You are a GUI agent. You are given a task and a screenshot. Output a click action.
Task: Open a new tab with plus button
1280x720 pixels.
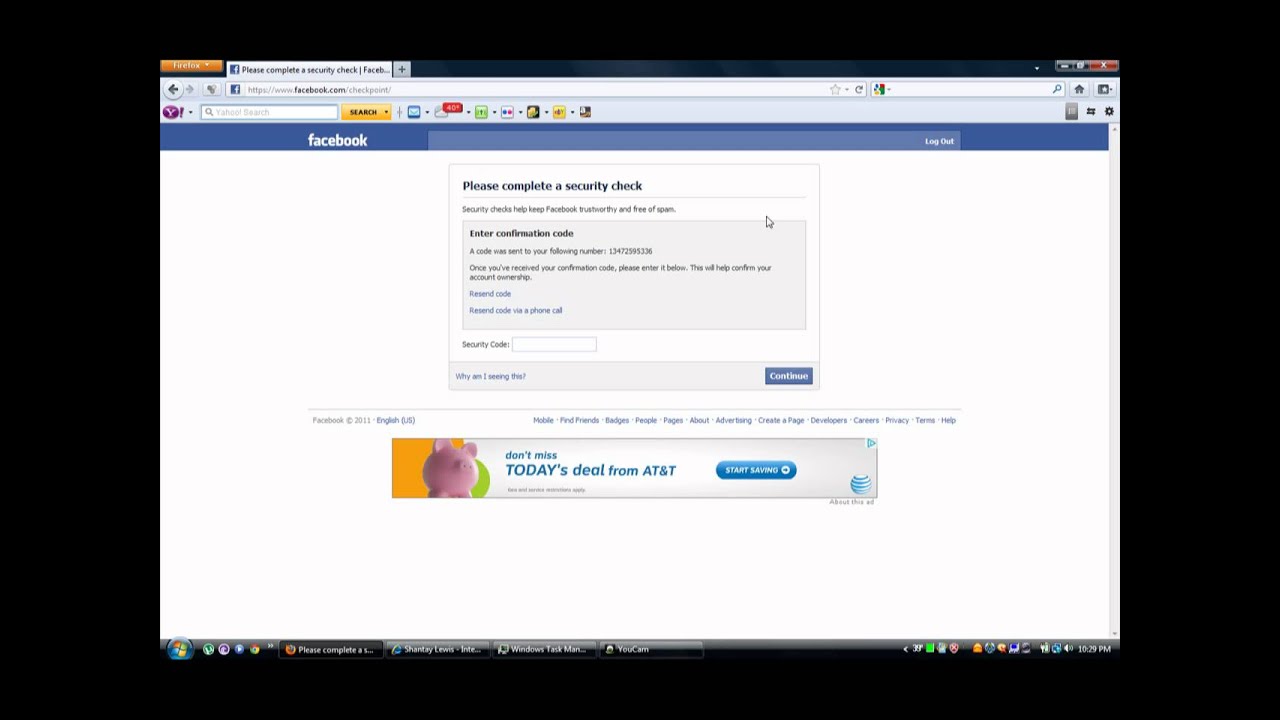click(402, 70)
